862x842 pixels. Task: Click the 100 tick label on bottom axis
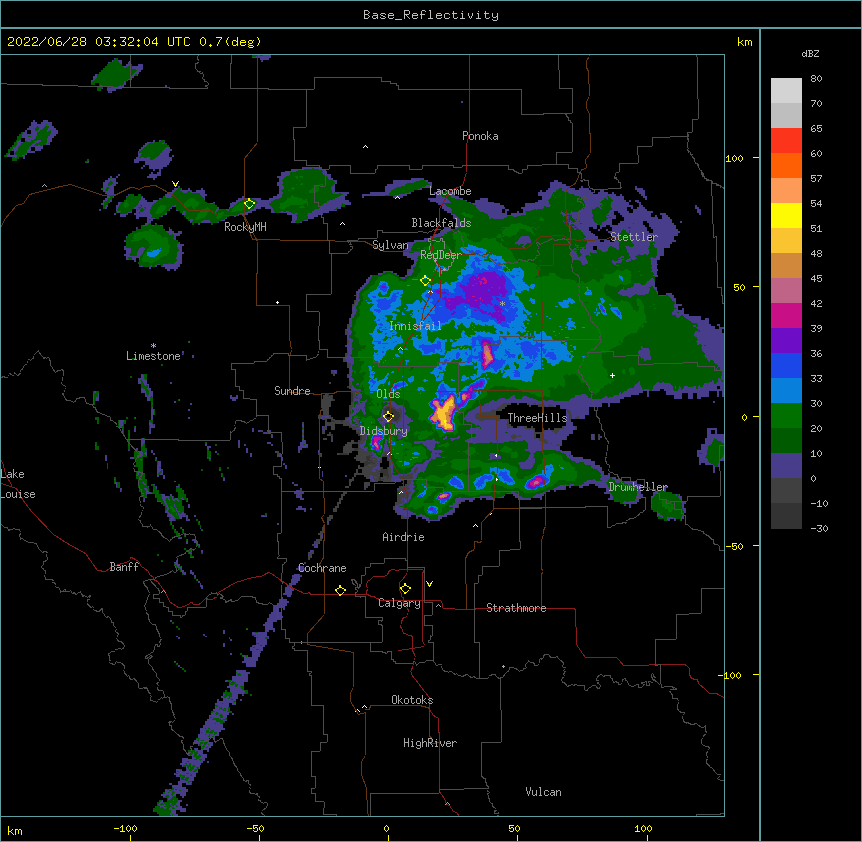[x=643, y=828]
